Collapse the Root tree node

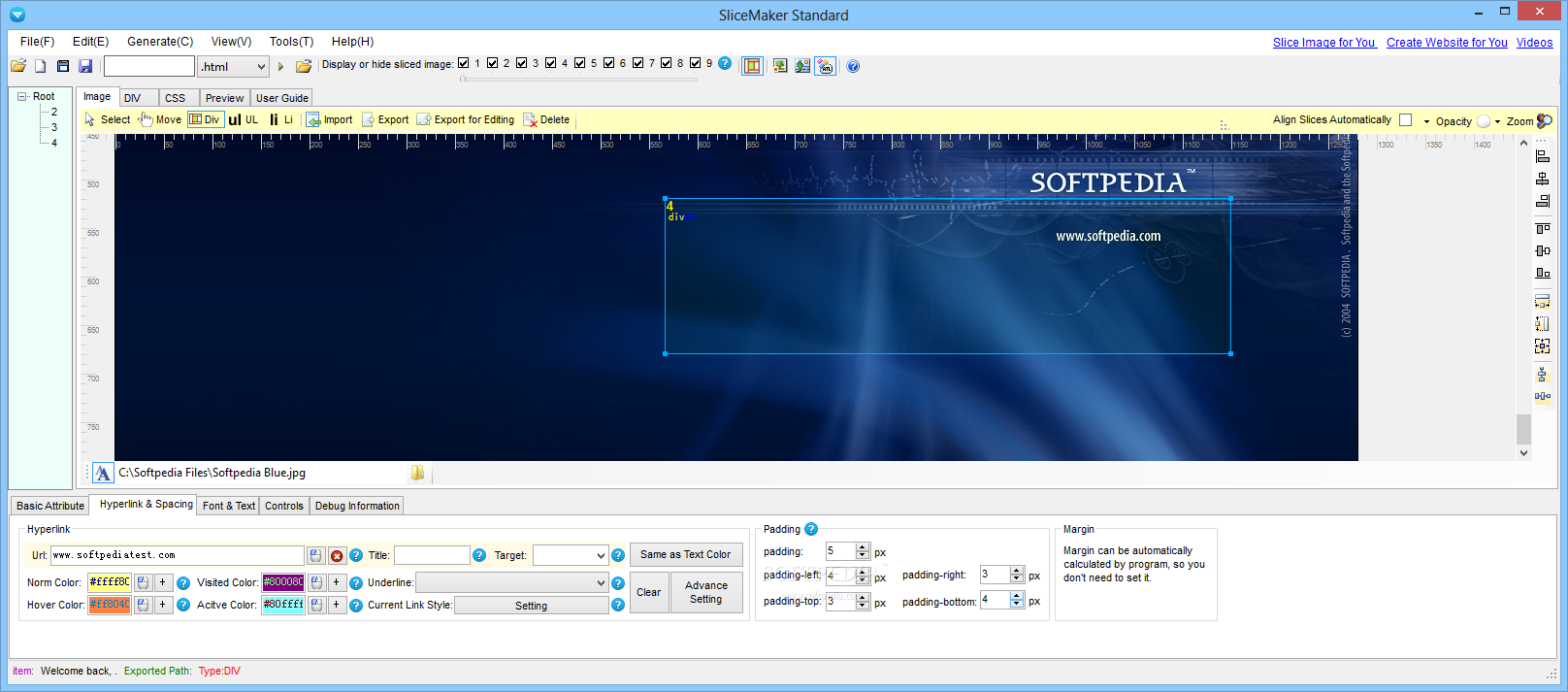pos(21,96)
